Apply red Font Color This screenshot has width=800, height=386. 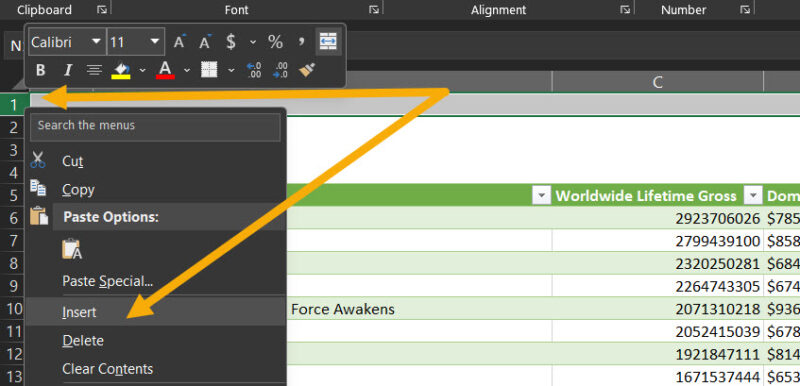tap(165, 70)
